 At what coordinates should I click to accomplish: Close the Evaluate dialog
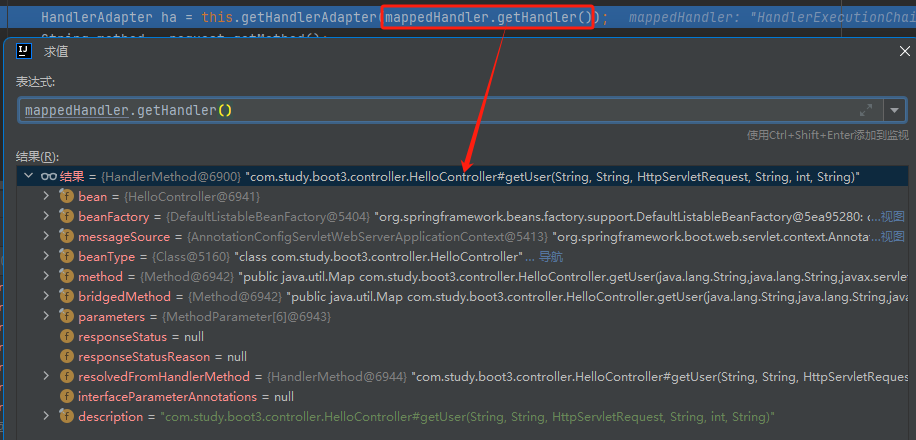(904, 51)
